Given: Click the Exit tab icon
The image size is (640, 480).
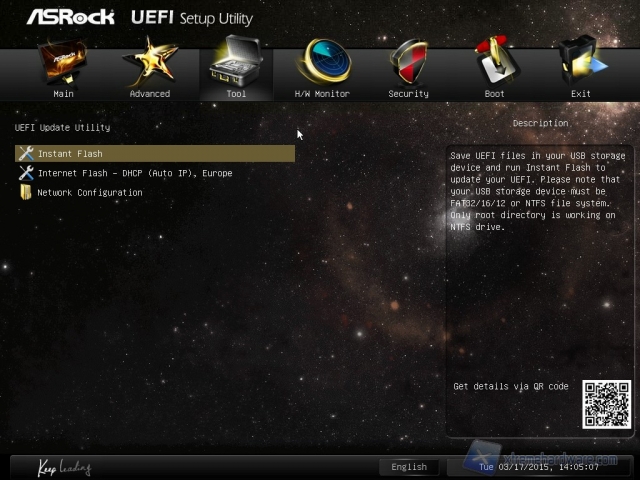Looking at the screenshot, I should click(580, 63).
